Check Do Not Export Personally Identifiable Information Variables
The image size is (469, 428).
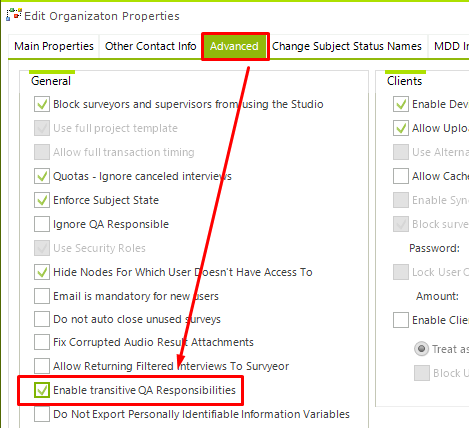(x=42, y=414)
